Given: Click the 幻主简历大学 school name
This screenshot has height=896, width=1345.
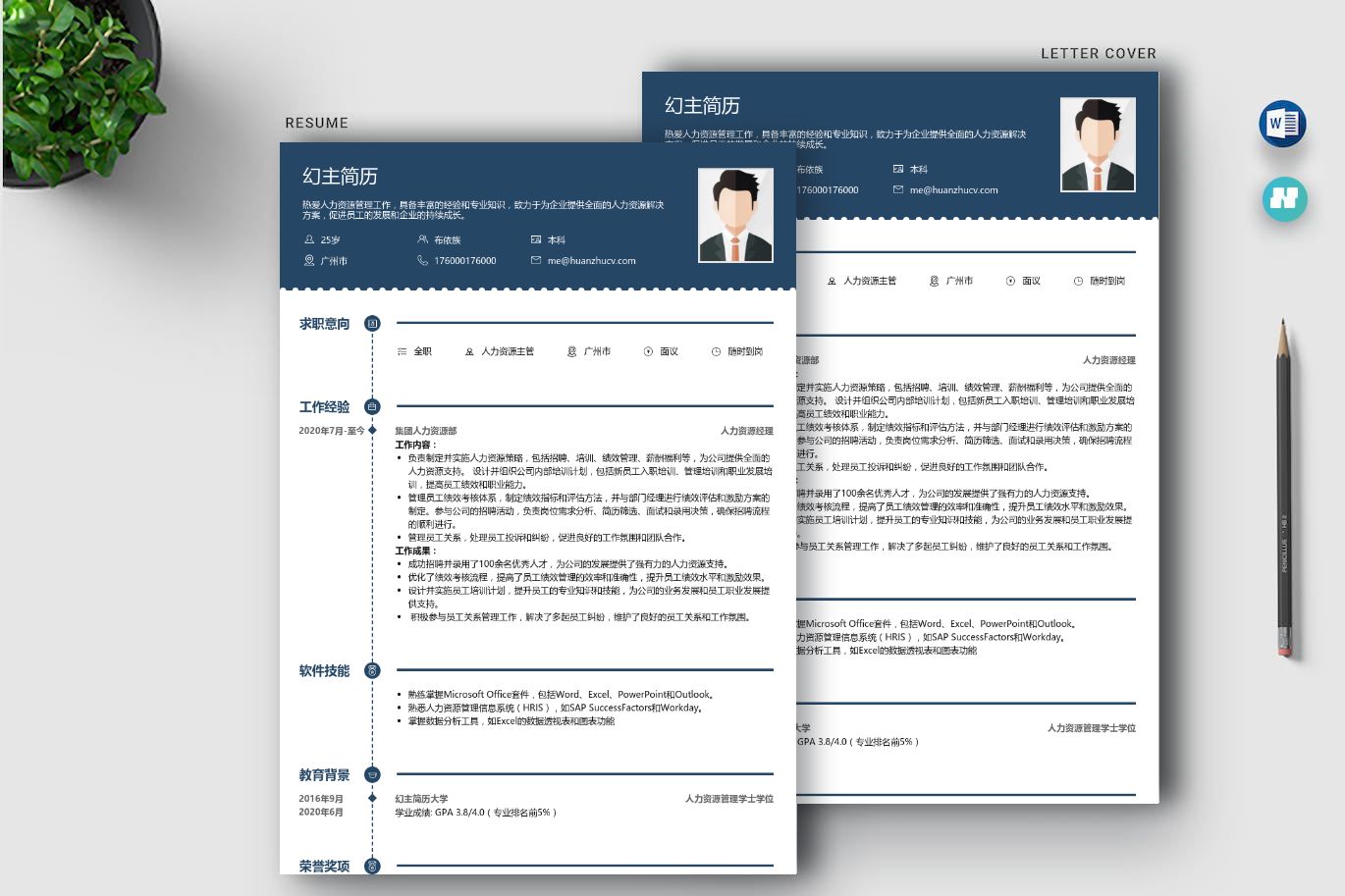Looking at the screenshot, I should pyautogui.click(x=421, y=799).
